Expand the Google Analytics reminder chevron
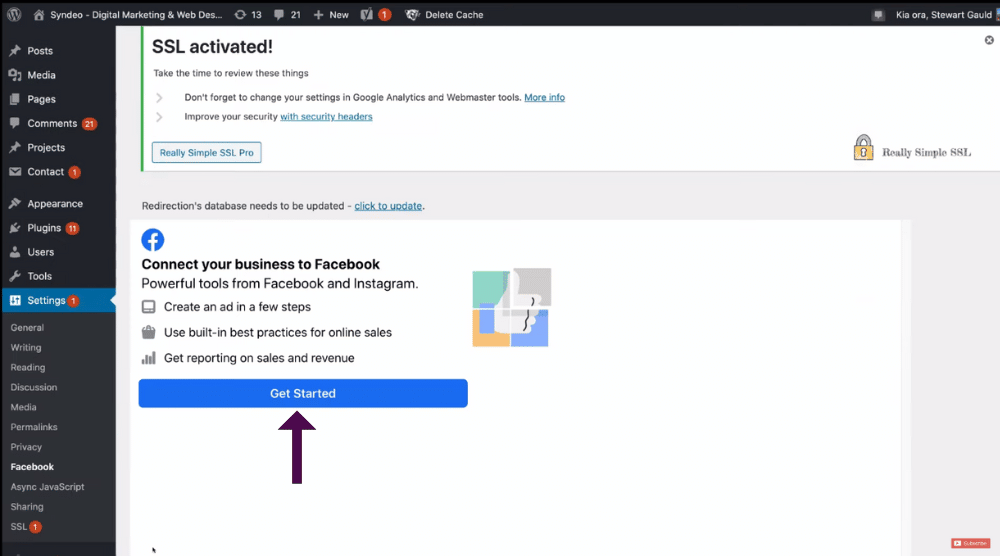 [x=159, y=98]
